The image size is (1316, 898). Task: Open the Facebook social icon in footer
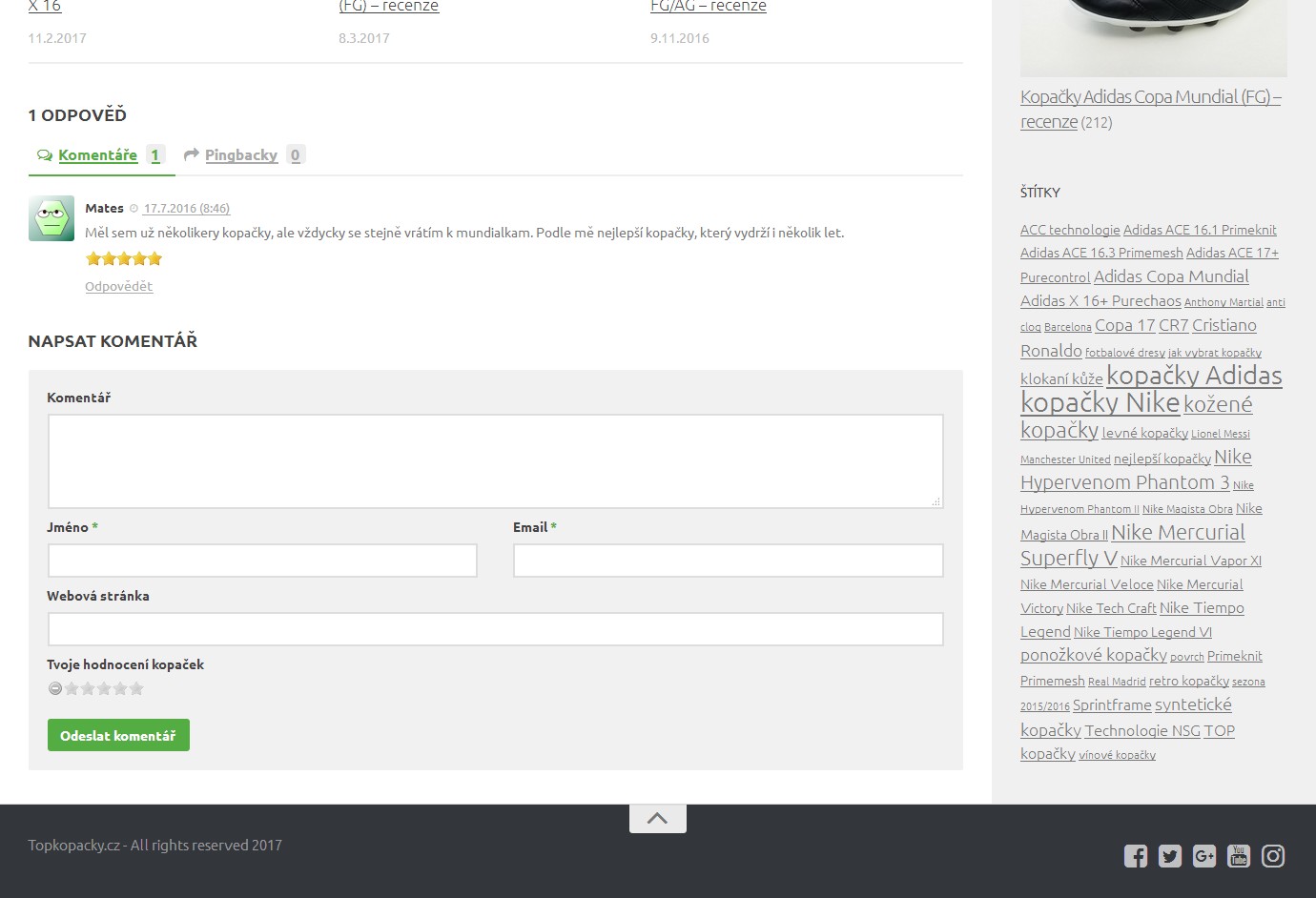(x=1136, y=856)
